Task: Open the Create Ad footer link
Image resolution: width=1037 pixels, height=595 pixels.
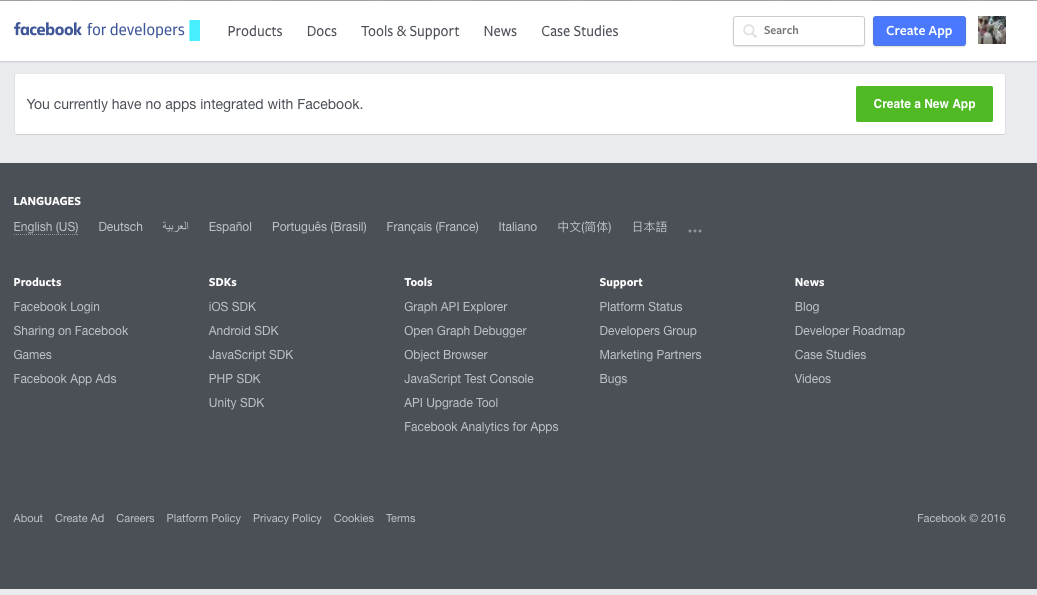Action: click(79, 518)
